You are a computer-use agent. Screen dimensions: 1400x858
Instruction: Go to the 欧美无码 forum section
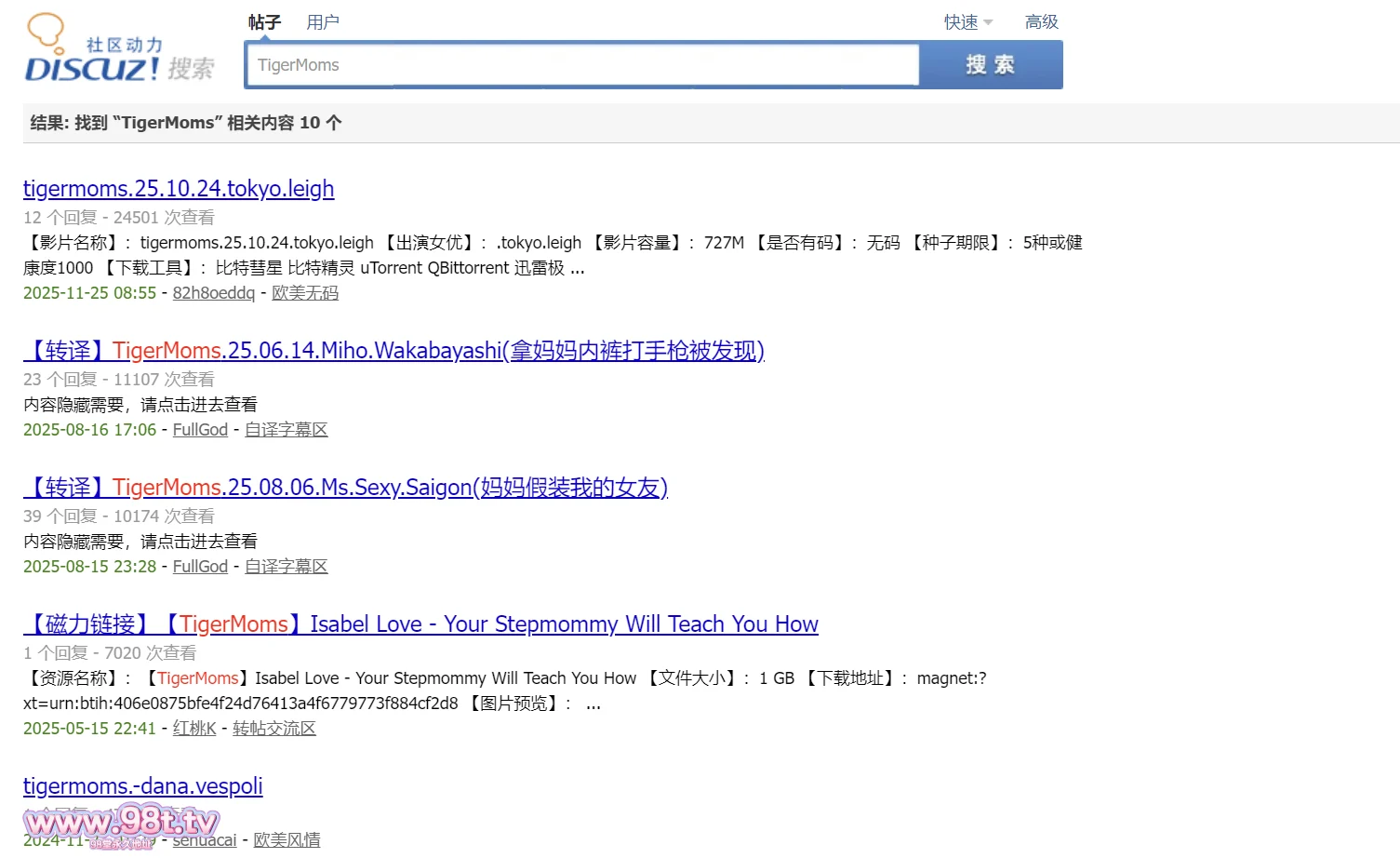coord(305,293)
